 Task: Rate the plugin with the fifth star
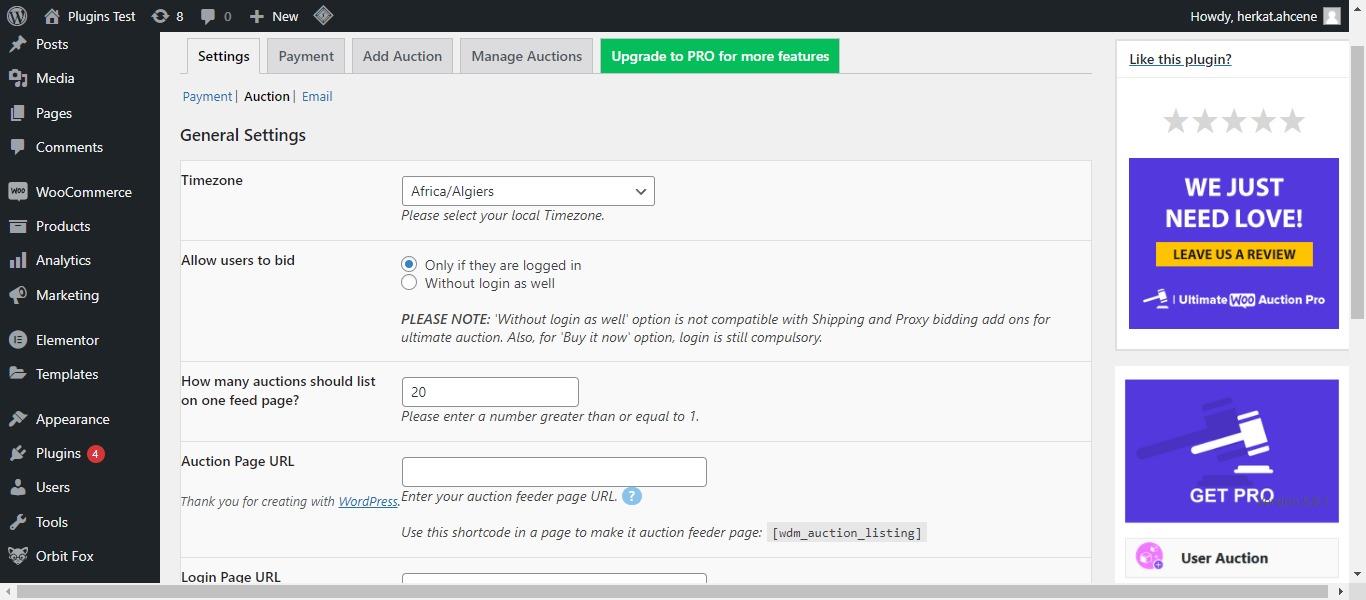tap(1292, 121)
